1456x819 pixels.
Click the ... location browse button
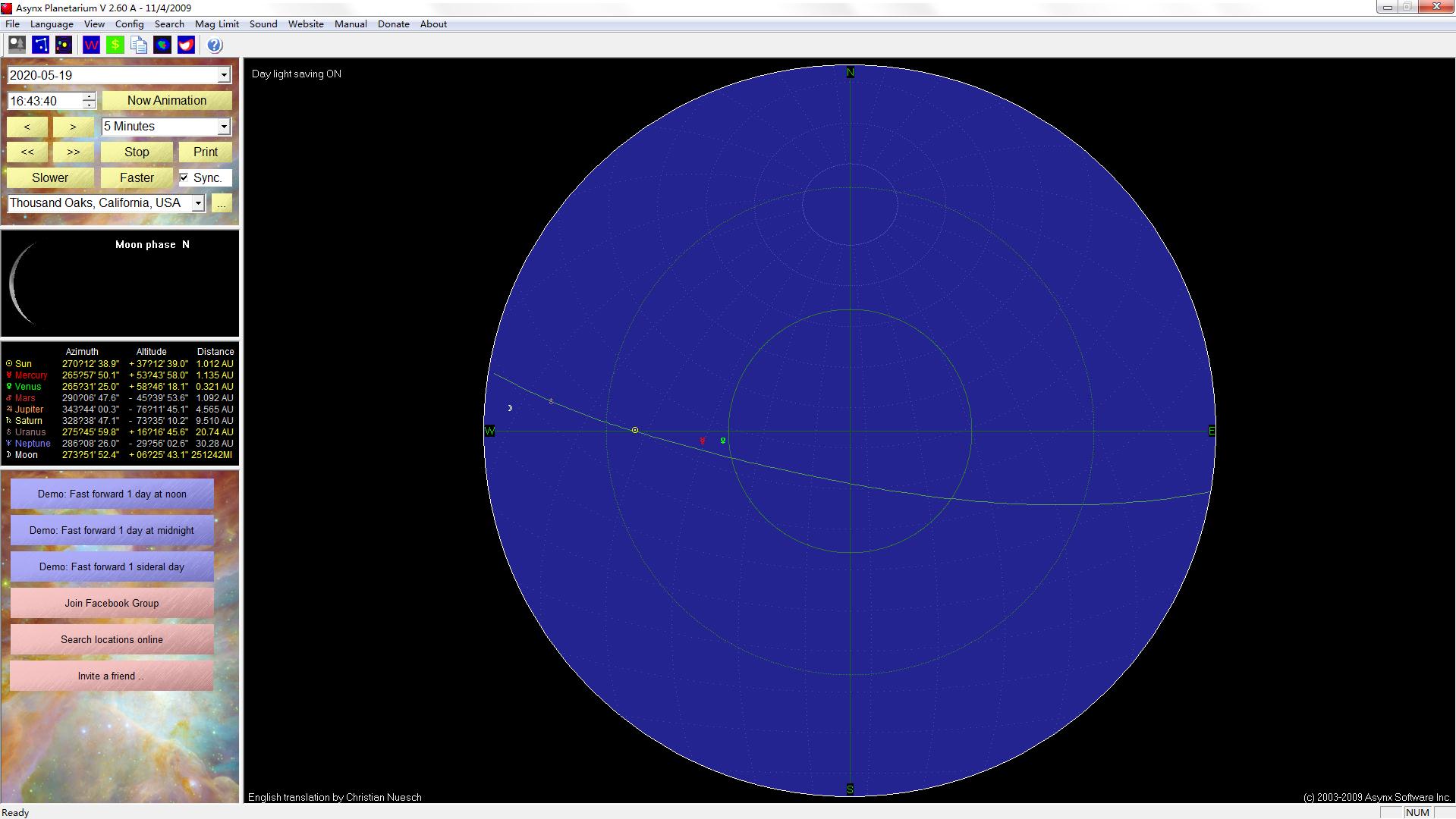point(222,203)
